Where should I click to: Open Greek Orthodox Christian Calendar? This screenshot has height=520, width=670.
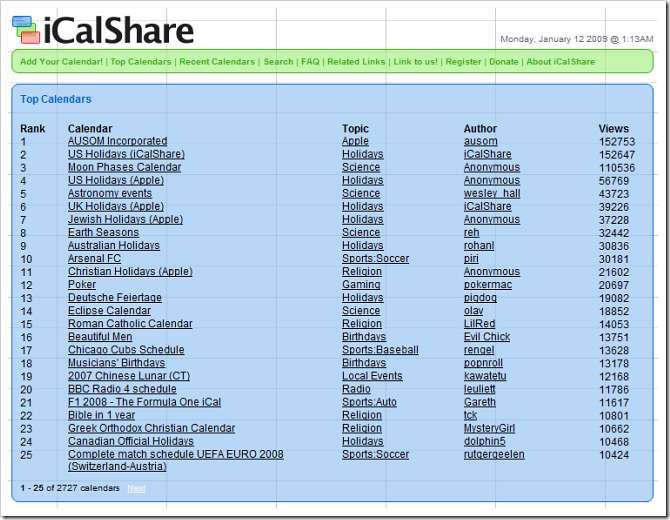coord(152,428)
